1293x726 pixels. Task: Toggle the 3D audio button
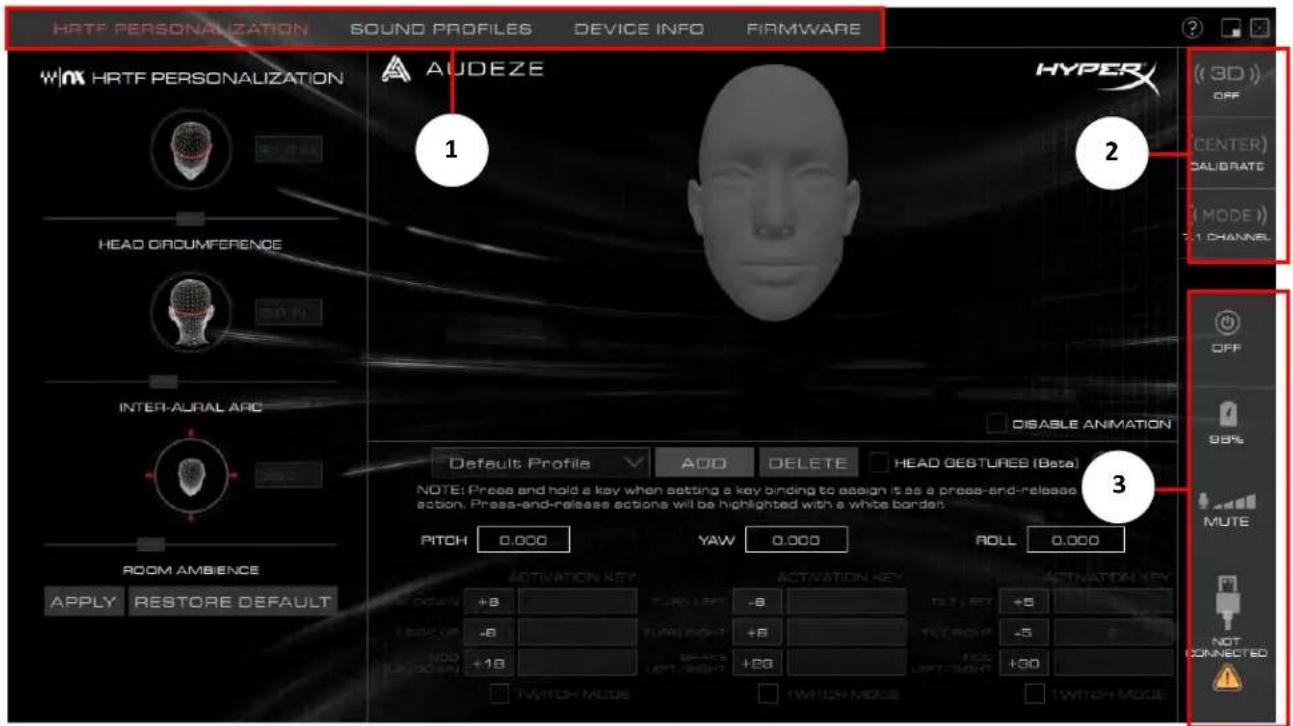1225,83
